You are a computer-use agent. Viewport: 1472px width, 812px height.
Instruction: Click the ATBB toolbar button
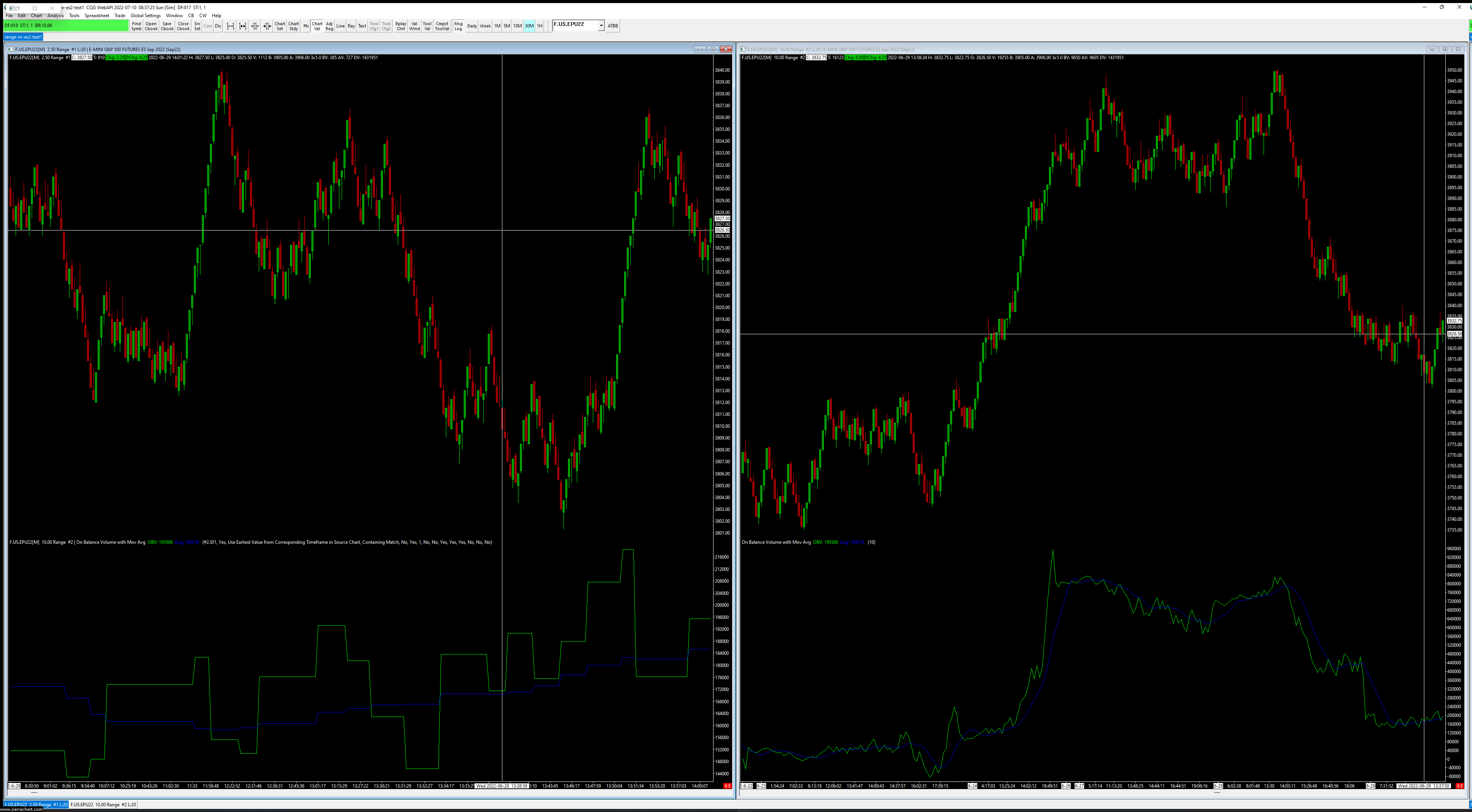[x=613, y=26]
